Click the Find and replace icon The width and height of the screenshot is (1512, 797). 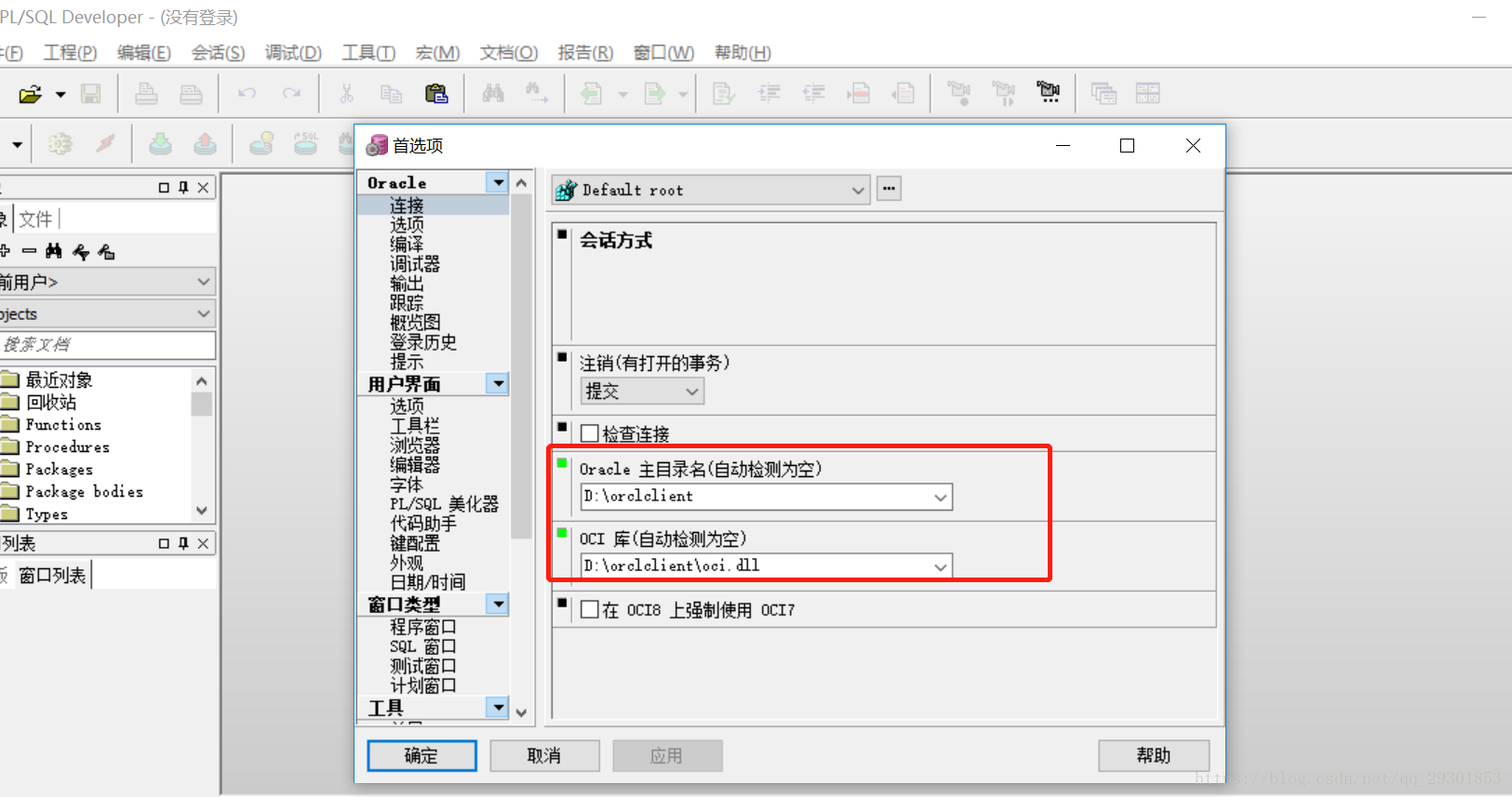(x=537, y=94)
